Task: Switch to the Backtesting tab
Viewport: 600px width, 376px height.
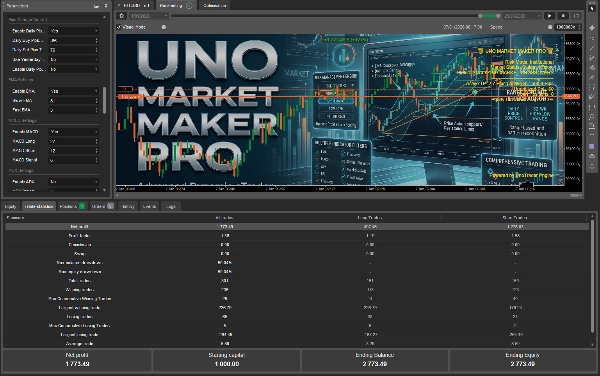Action: [x=176, y=5]
